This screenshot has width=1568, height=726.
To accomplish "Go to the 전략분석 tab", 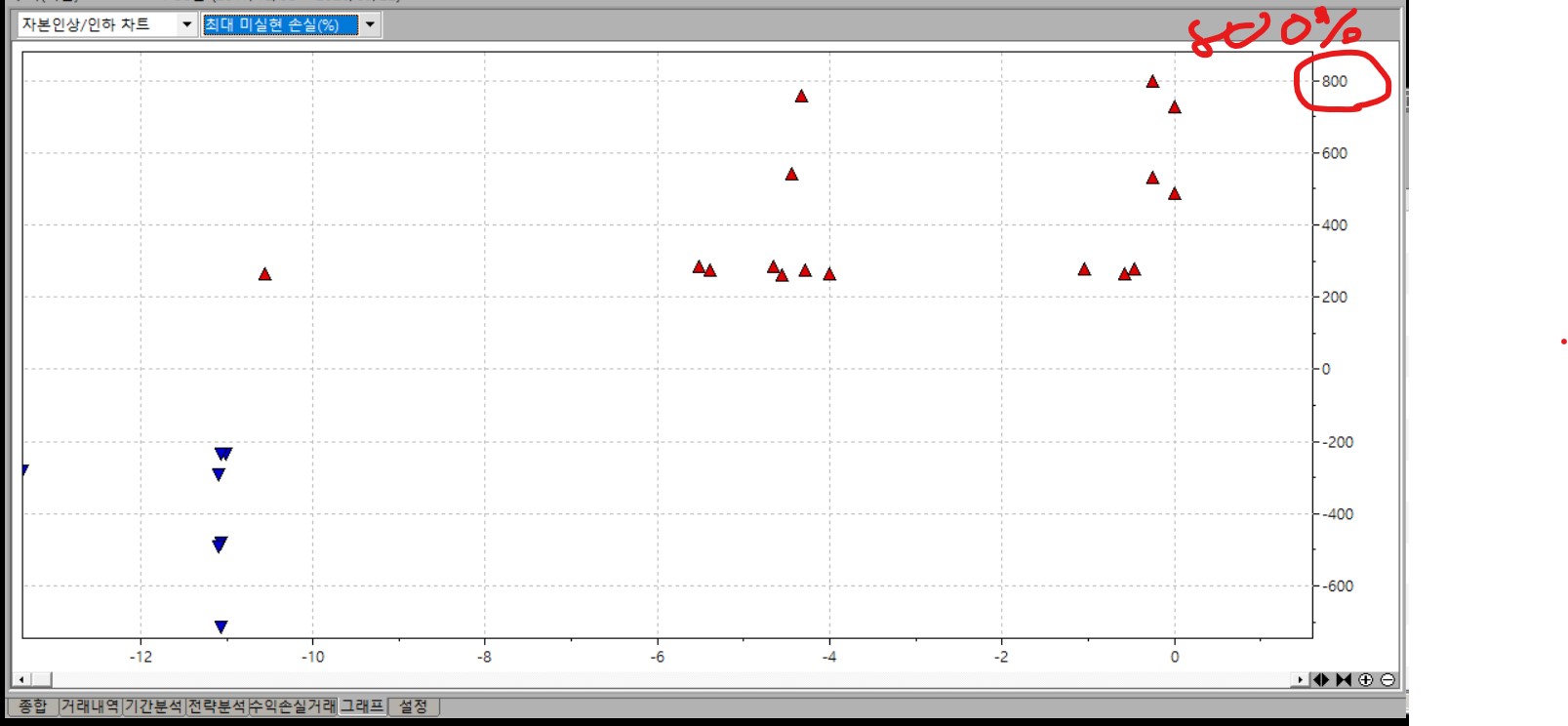I will click(216, 706).
